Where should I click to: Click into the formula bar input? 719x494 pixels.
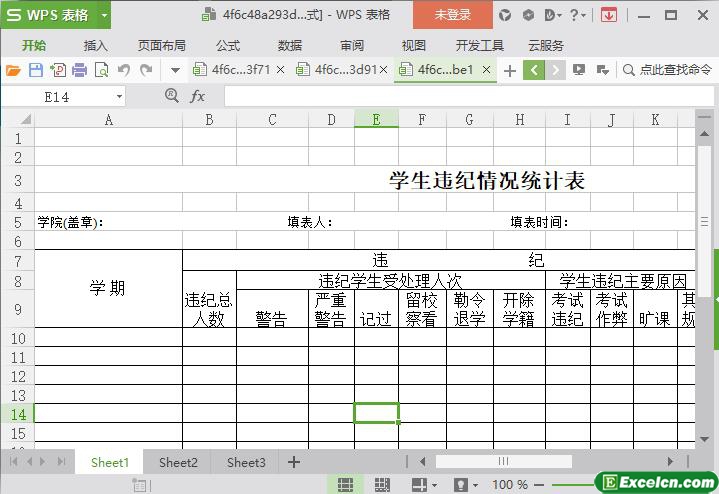pos(469,96)
